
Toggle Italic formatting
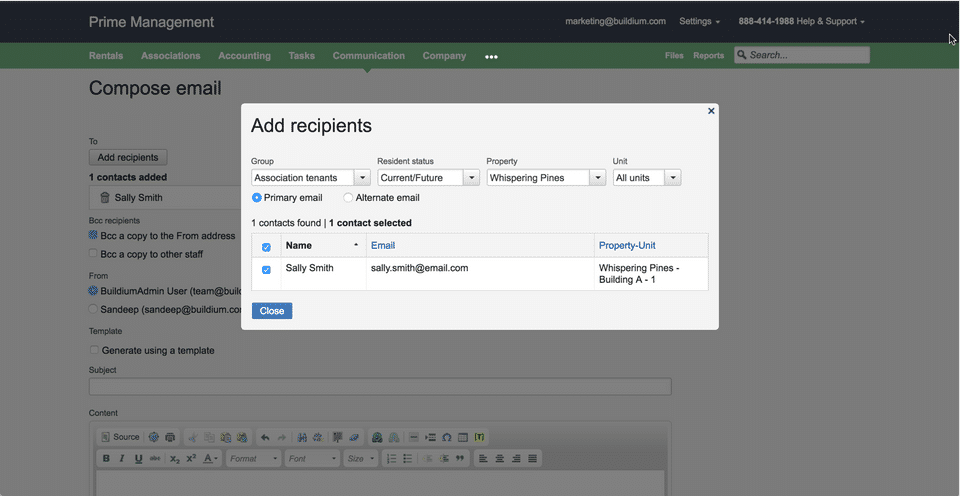tap(122, 459)
